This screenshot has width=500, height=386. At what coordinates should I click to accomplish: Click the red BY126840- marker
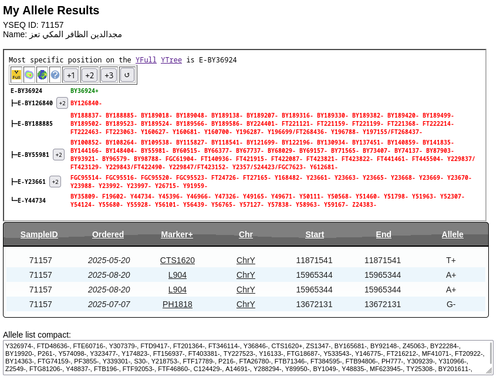point(86,103)
